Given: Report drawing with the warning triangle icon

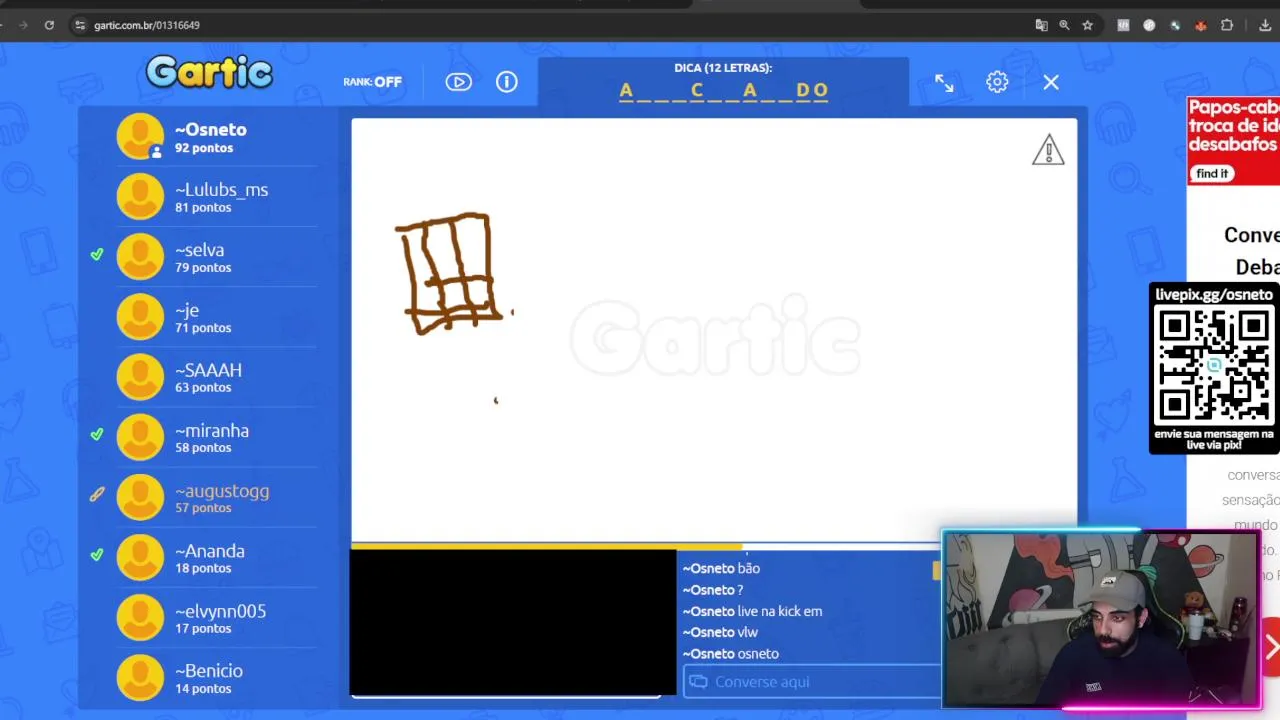Looking at the screenshot, I should (x=1048, y=150).
